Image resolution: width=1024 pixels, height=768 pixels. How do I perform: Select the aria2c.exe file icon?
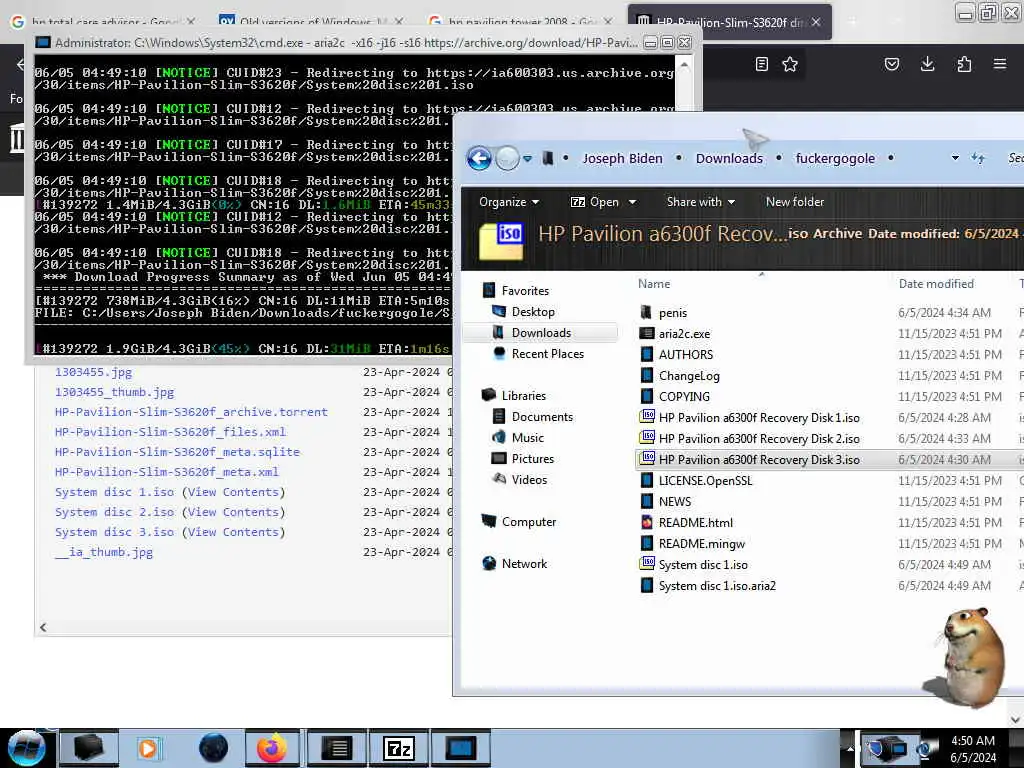tap(647, 334)
